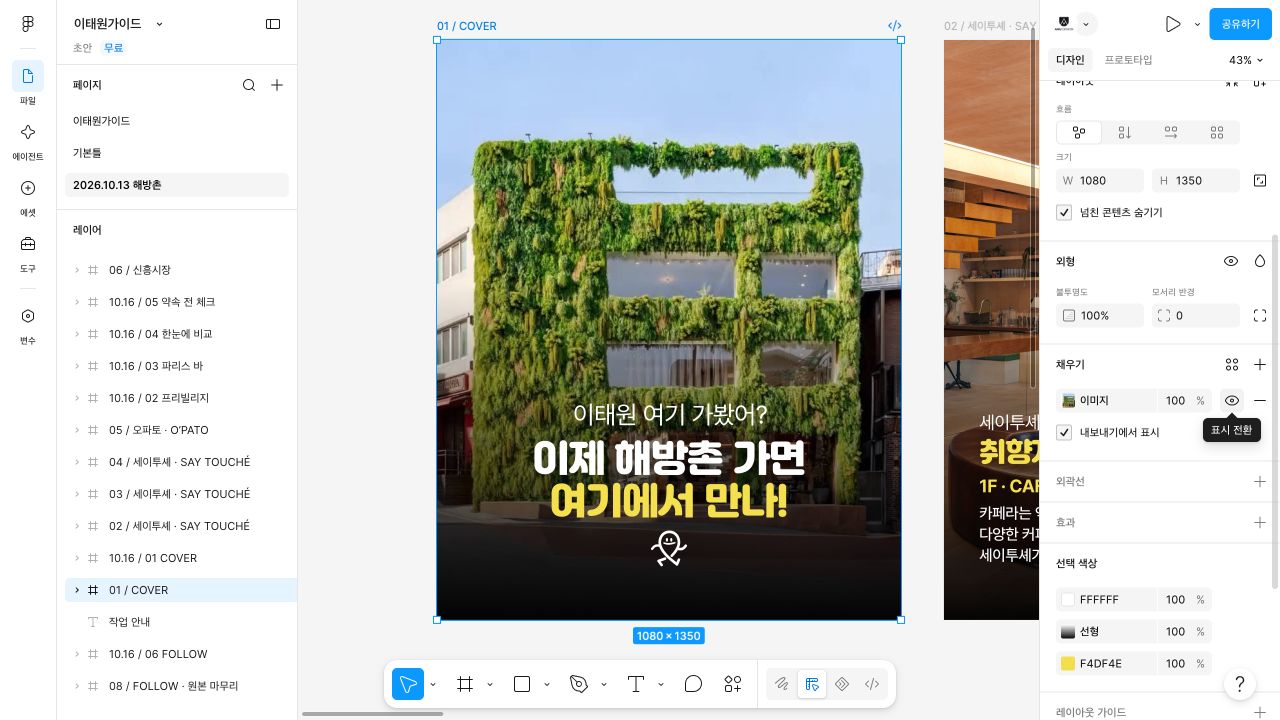The image size is (1280, 720).
Task: Add an outline via 외곽선 plus
Action: pyautogui.click(x=1260, y=482)
